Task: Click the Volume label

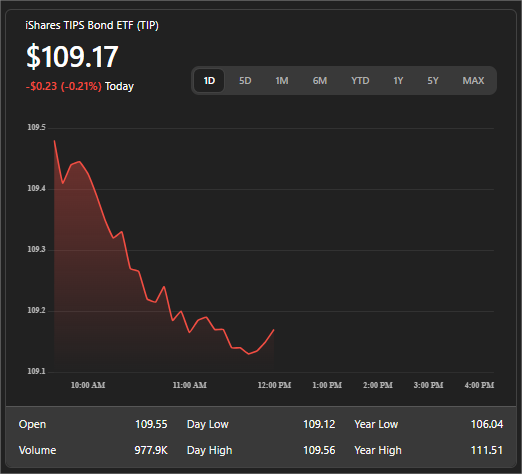Action: pyautogui.click(x=37, y=450)
